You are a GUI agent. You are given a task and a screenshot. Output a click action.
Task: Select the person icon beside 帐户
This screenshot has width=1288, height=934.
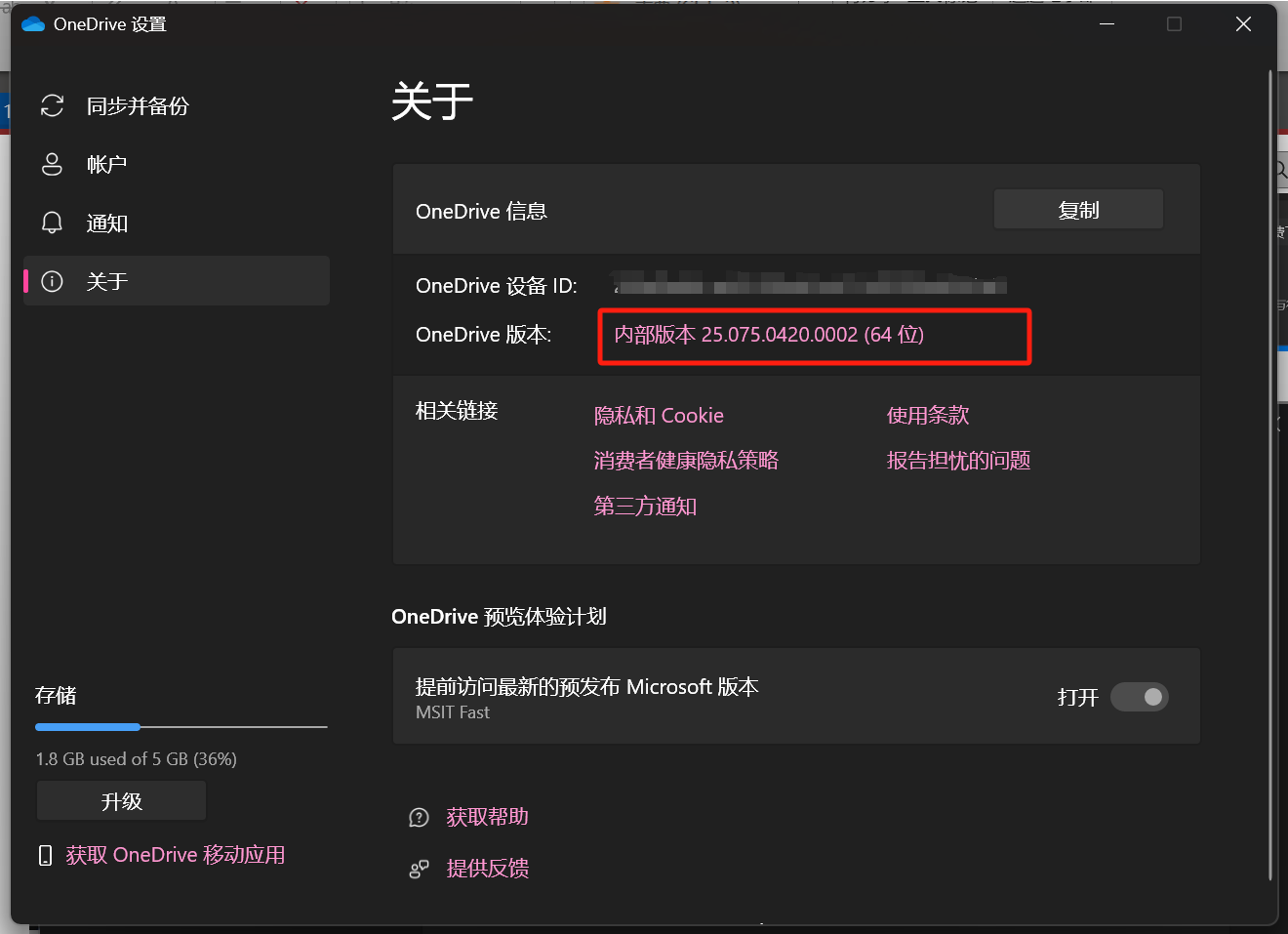52,164
